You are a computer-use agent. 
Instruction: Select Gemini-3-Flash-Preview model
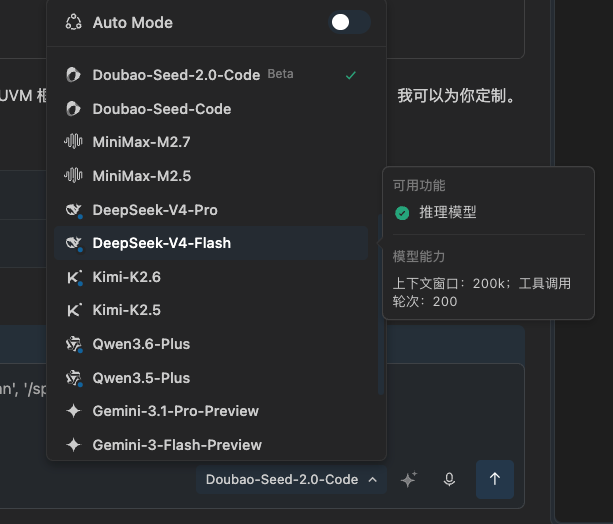tap(211, 445)
